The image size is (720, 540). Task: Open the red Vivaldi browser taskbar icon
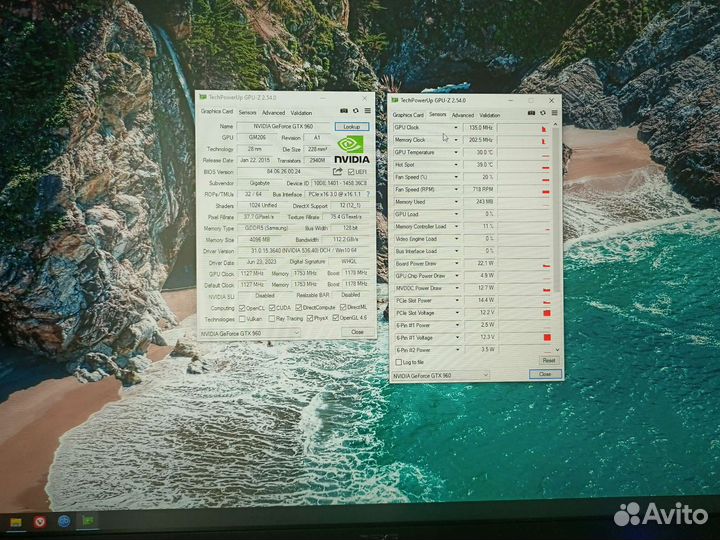tap(40, 522)
